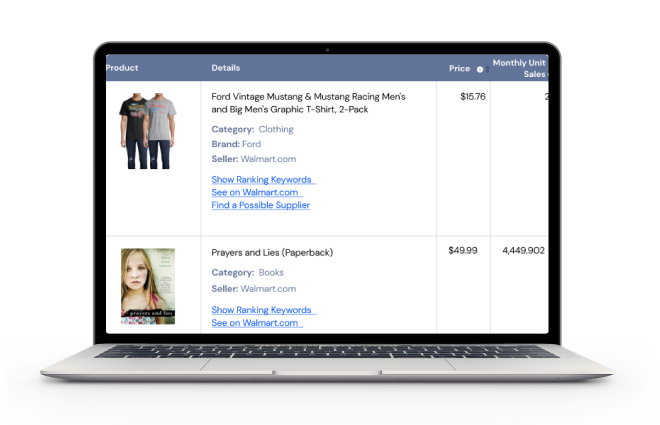Click the Price info icon
Screen dimensions: 660x425
(x=479, y=69)
